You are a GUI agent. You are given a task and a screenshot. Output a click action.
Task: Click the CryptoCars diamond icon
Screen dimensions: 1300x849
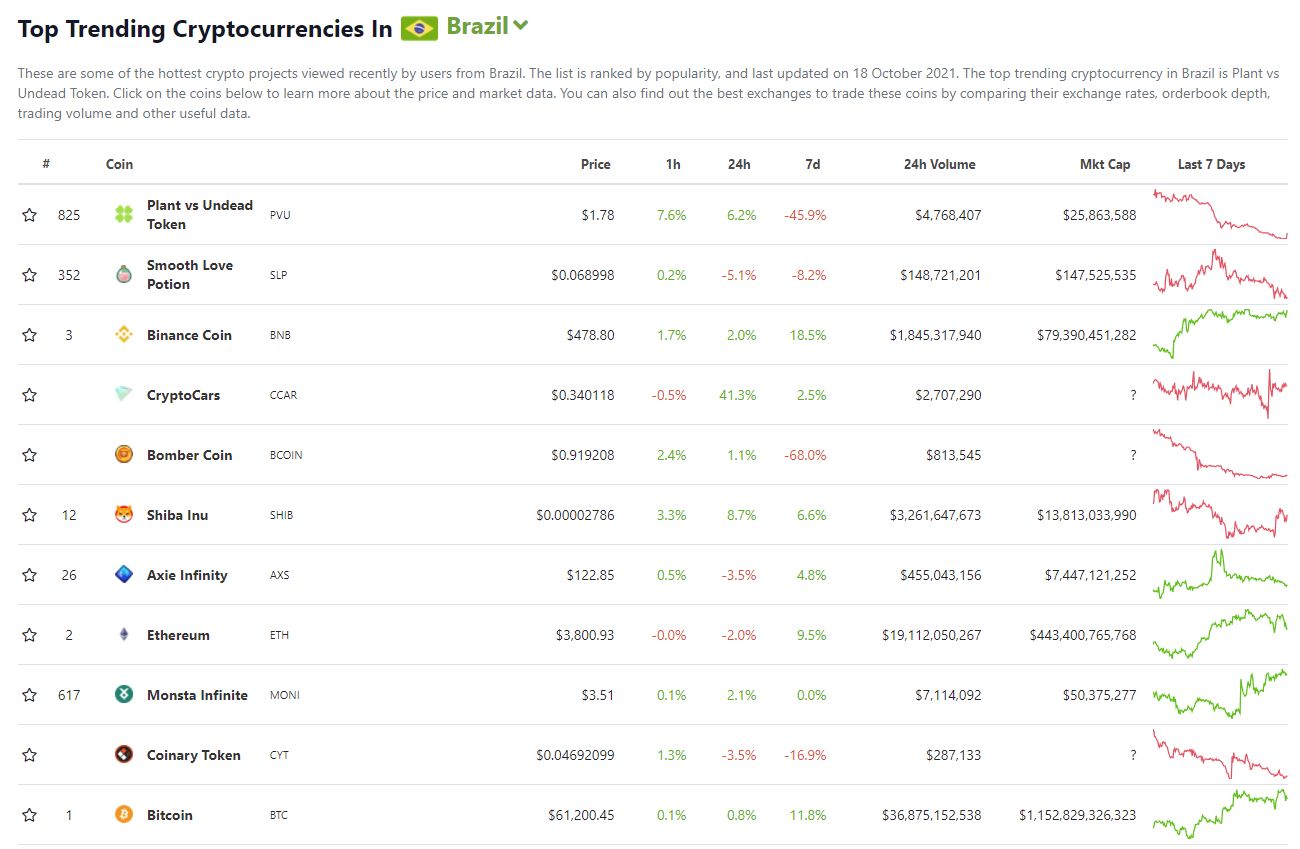[x=124, y=394]
